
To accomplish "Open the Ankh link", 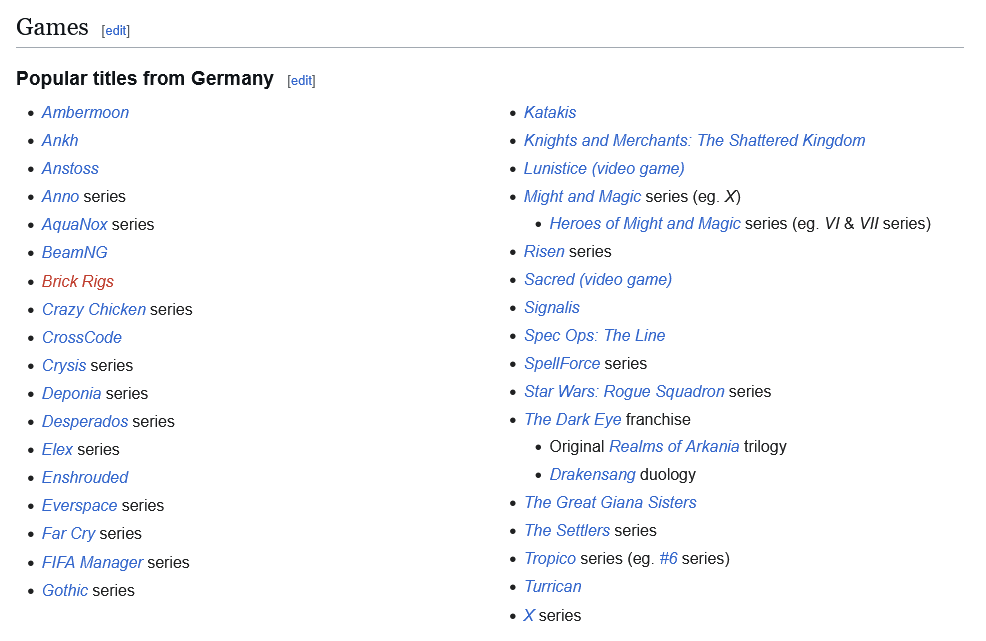I will [x=60, y=140].
